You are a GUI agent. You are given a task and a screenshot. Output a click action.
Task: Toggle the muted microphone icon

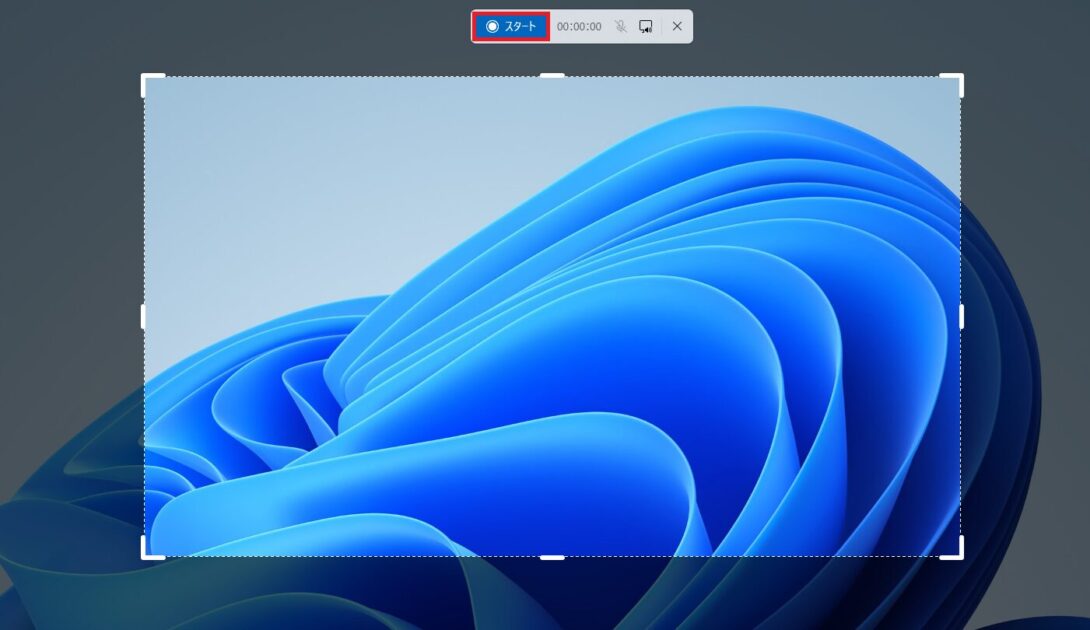621,26
